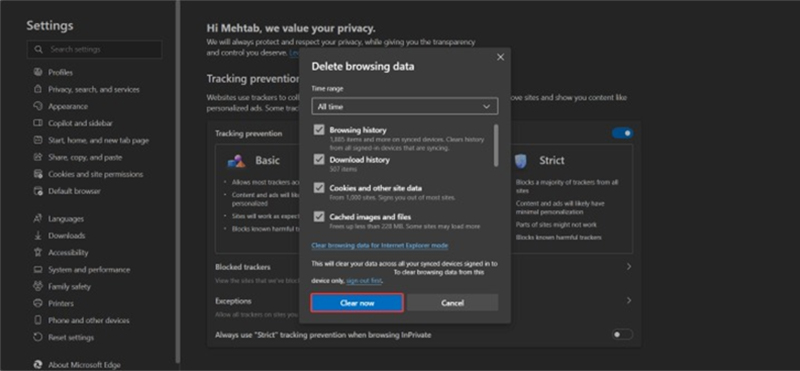Screen dimensions: 800x371
Task: Click 'Hi Mehtab, we value your privacy.' heading
Action: pyautogui.click(x=291, y=29)
